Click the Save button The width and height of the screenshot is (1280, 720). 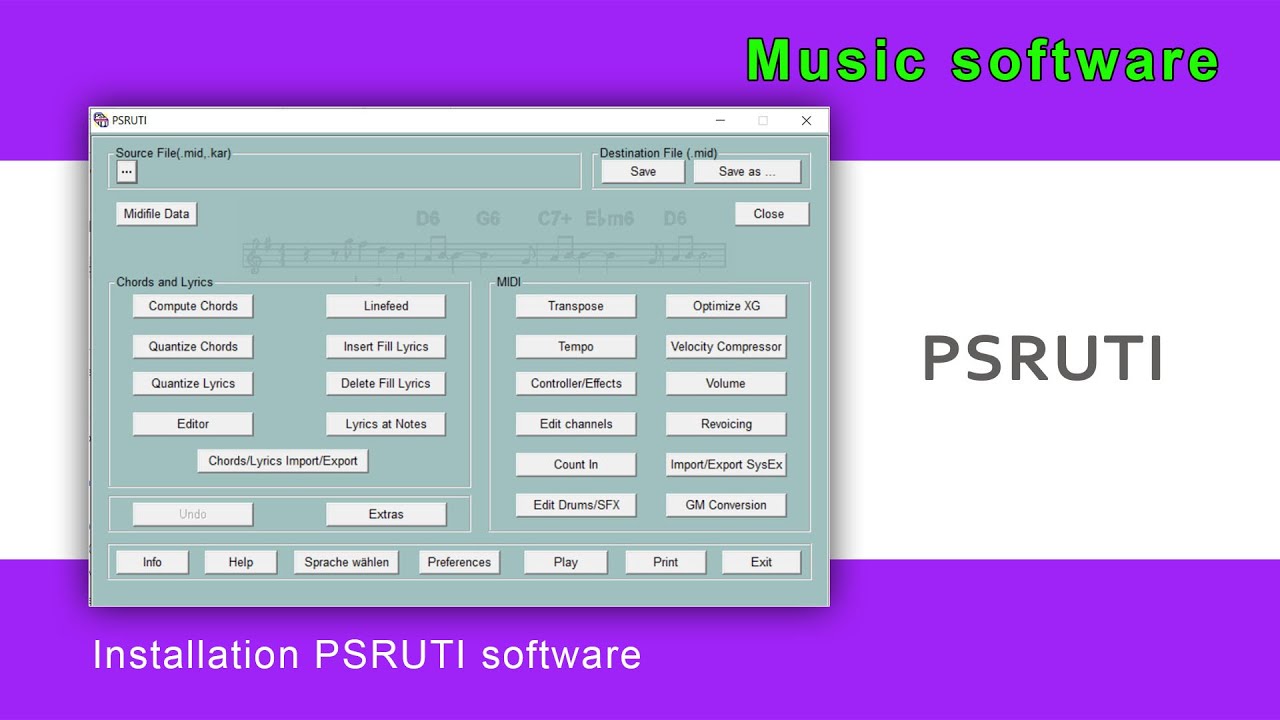point(643,172)
